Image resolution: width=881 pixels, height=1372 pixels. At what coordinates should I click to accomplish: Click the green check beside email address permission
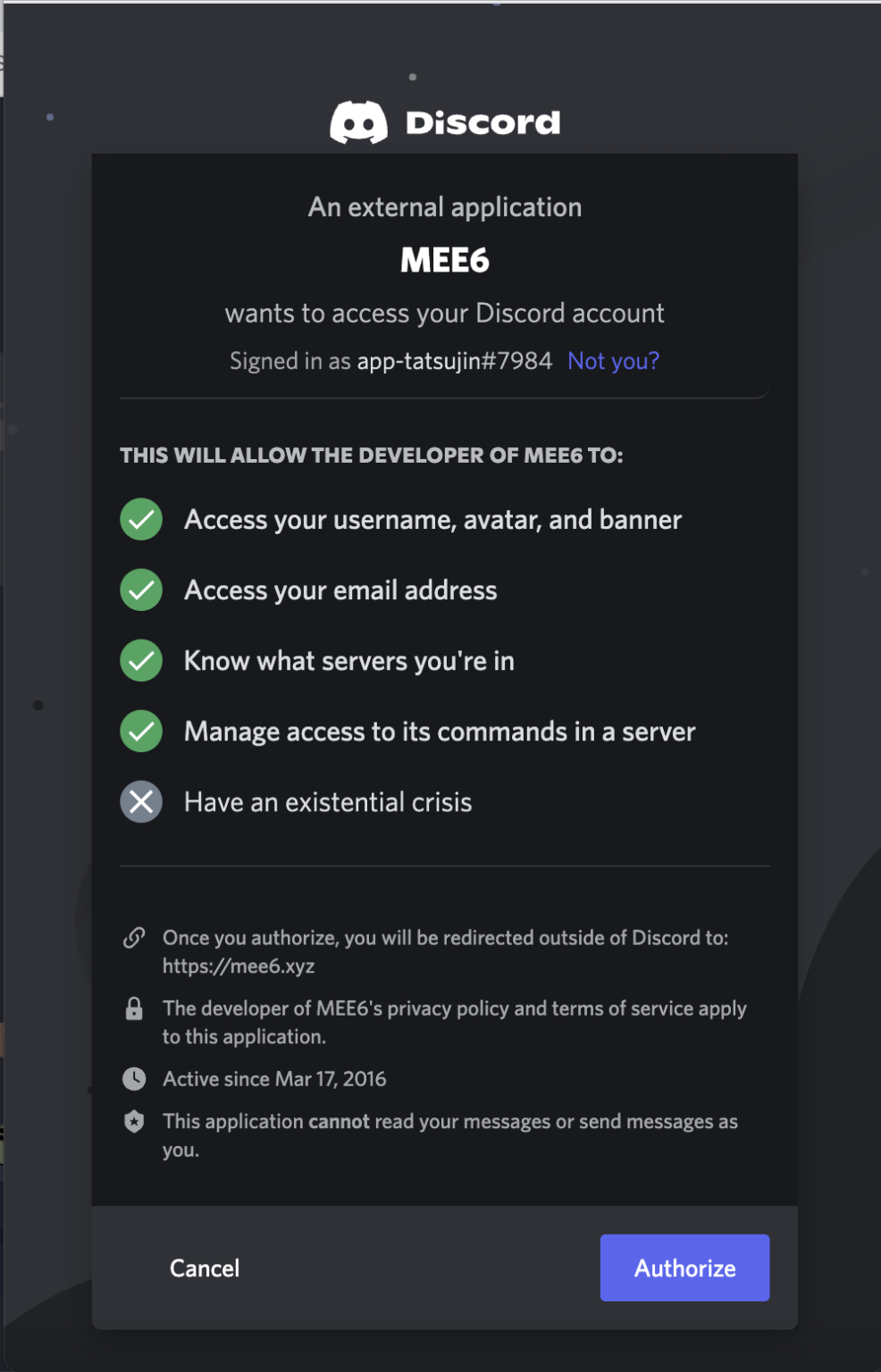coord(141,590)
